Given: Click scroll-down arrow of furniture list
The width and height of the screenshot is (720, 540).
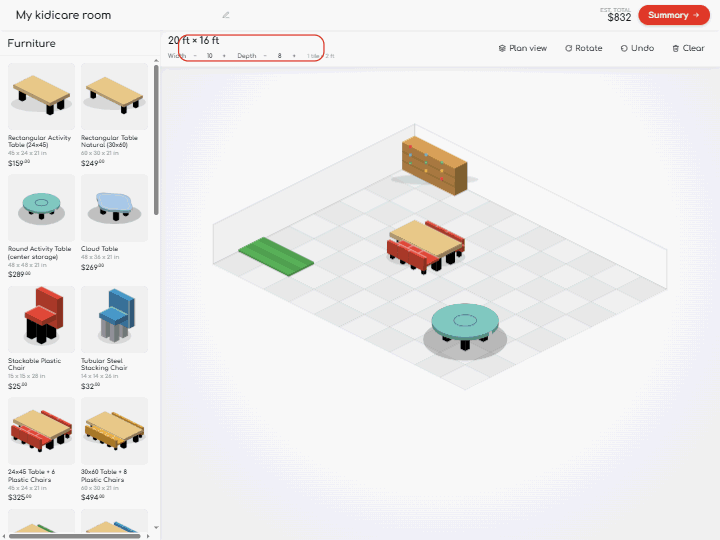Looking at the screenshot, I should coord(156,528).
